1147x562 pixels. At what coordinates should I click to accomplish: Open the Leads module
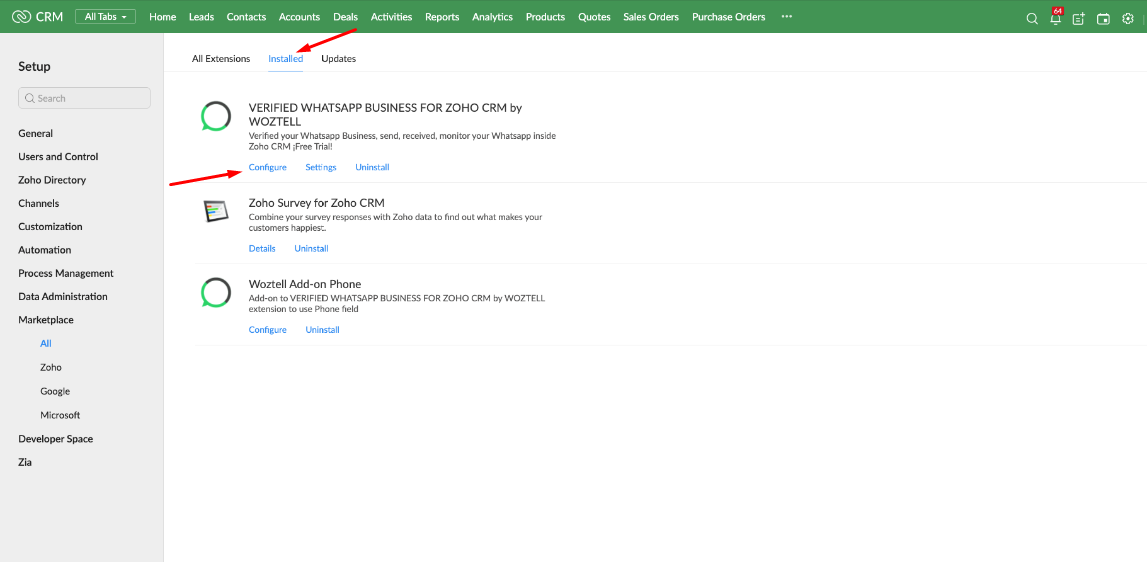coord(201,17)
